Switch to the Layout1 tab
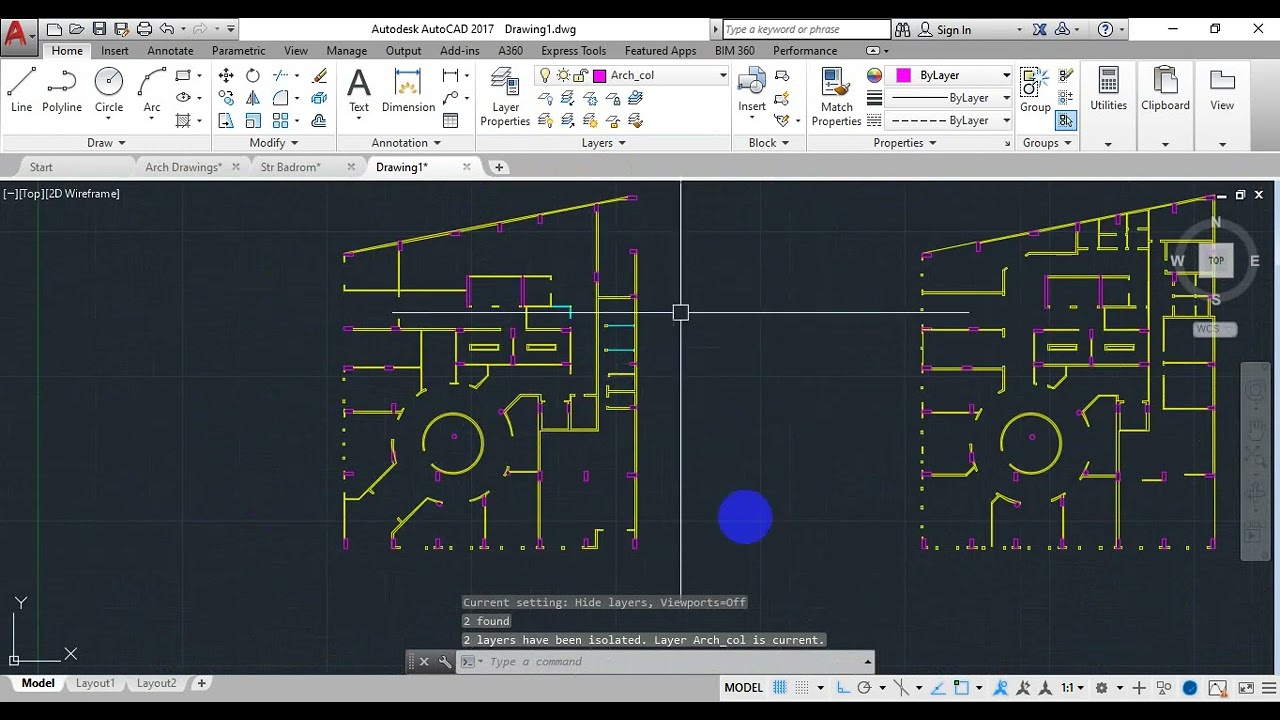 pos(96,683)
